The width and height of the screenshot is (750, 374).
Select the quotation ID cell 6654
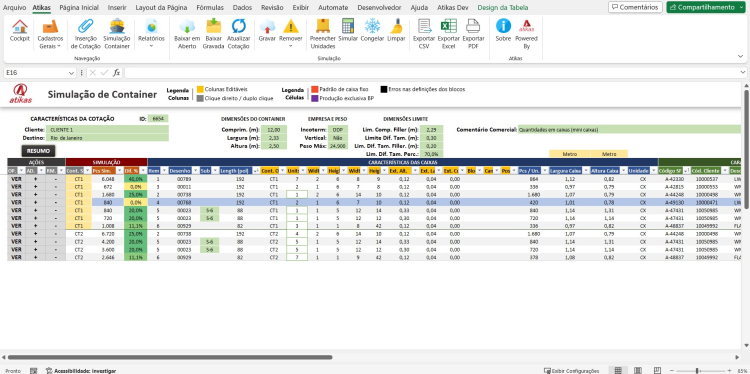point(158,119)
